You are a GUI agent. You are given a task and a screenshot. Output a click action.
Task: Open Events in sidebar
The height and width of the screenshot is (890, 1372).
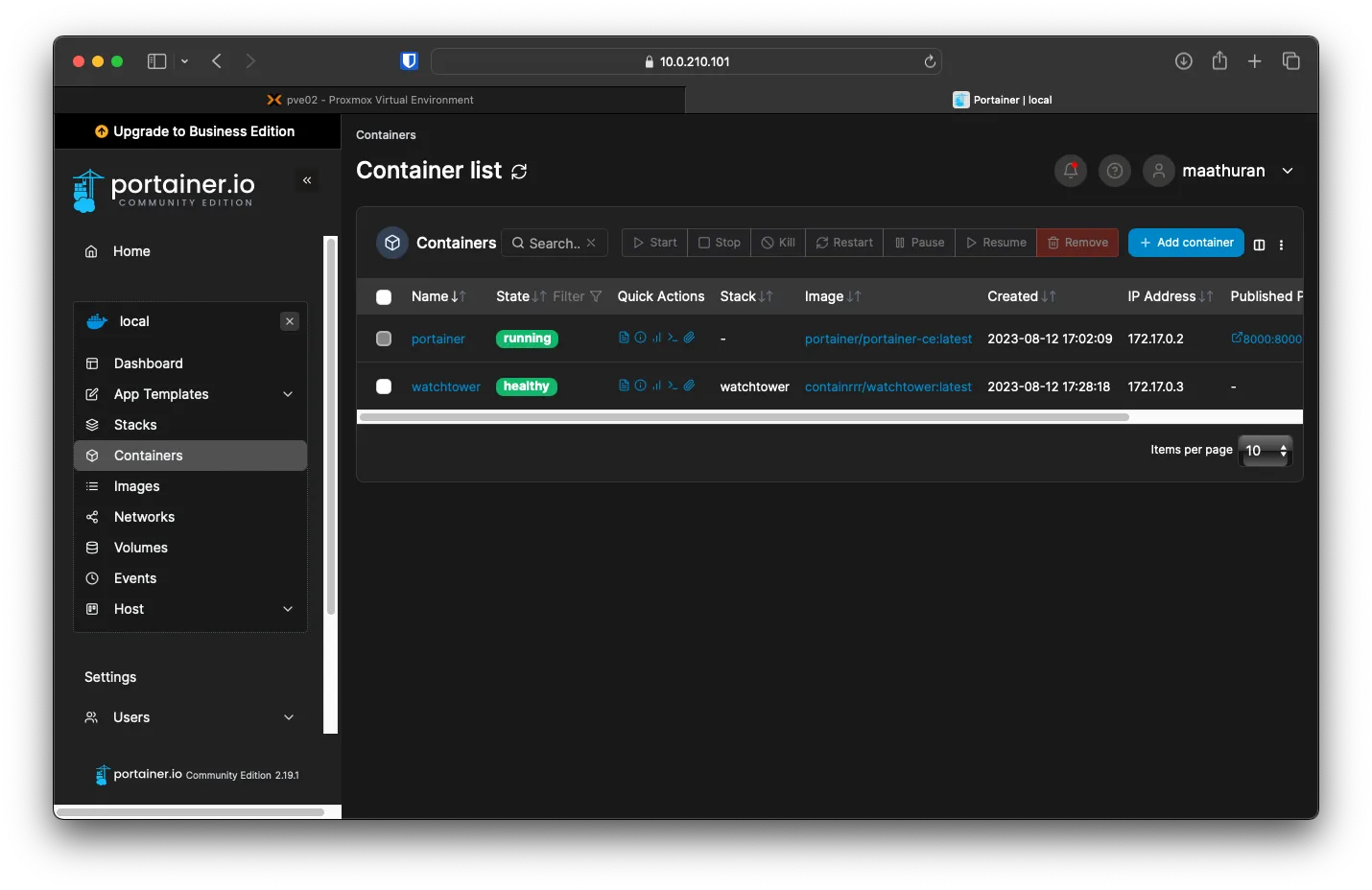[190, 578]
